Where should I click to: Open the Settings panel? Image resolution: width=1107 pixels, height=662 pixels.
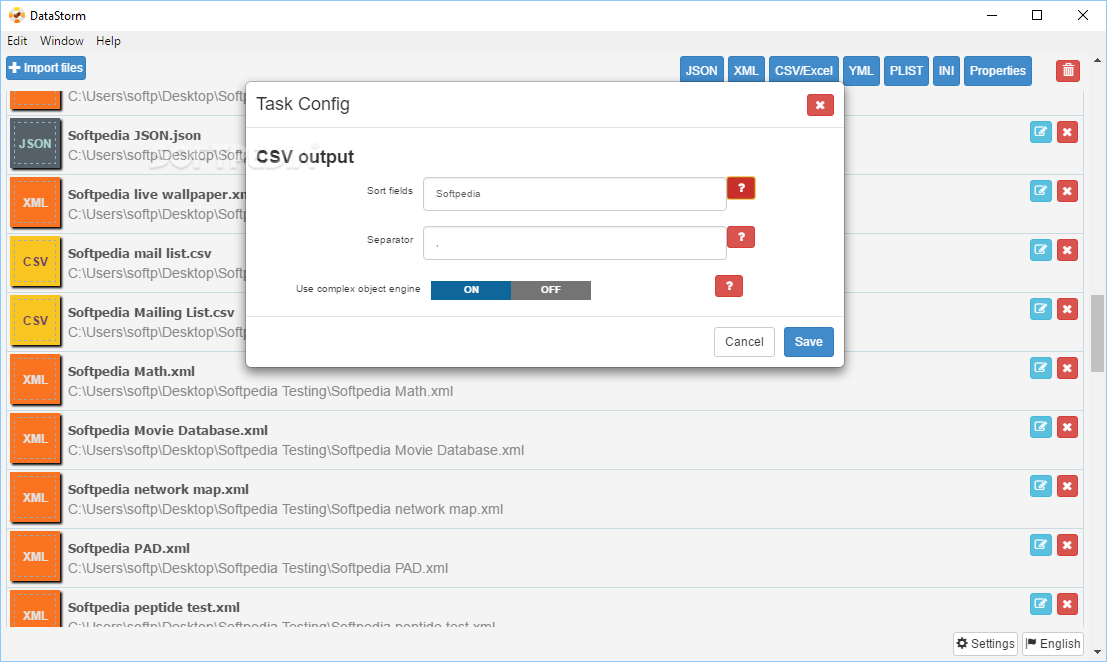coord(985,644)
